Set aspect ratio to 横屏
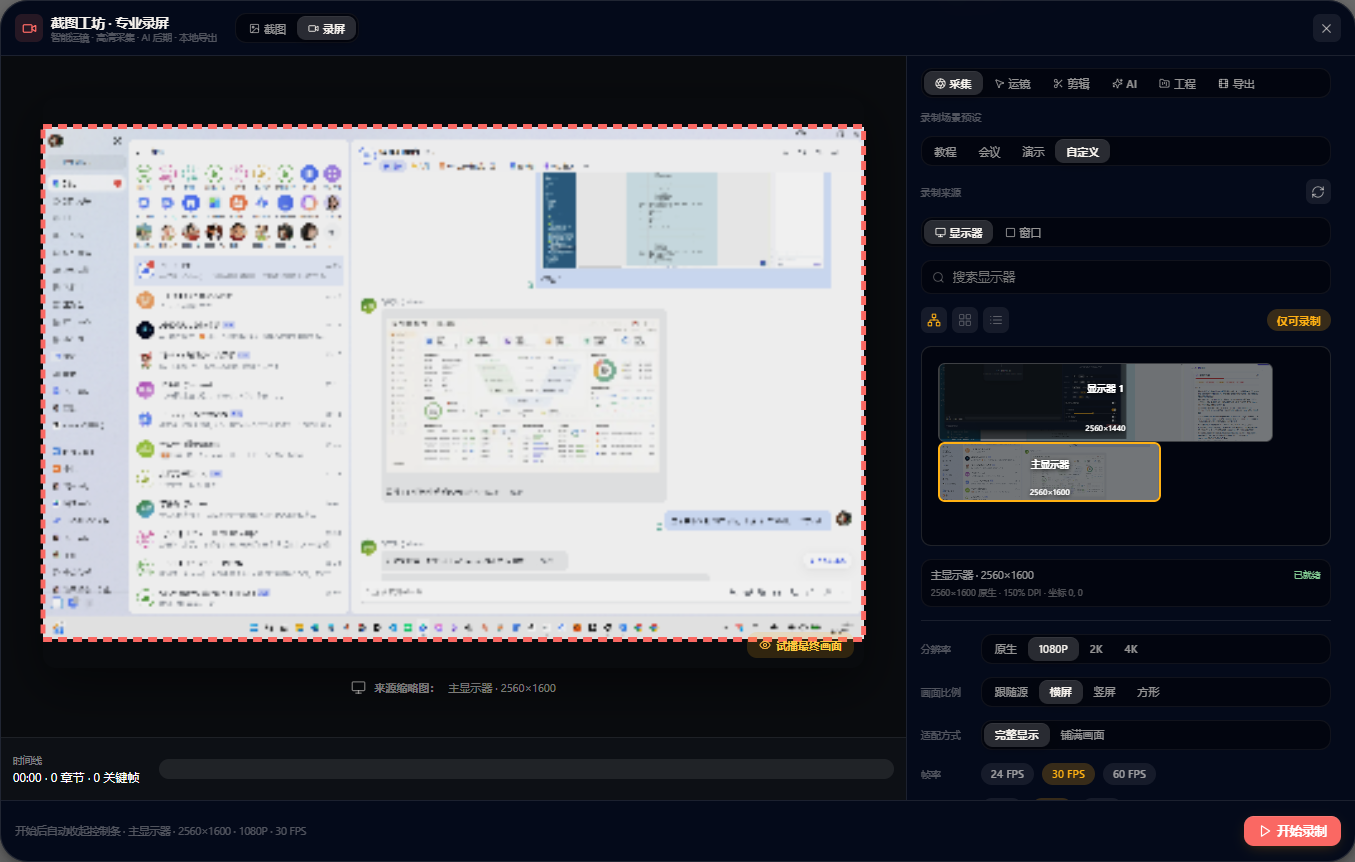 tap(1060, 692)
